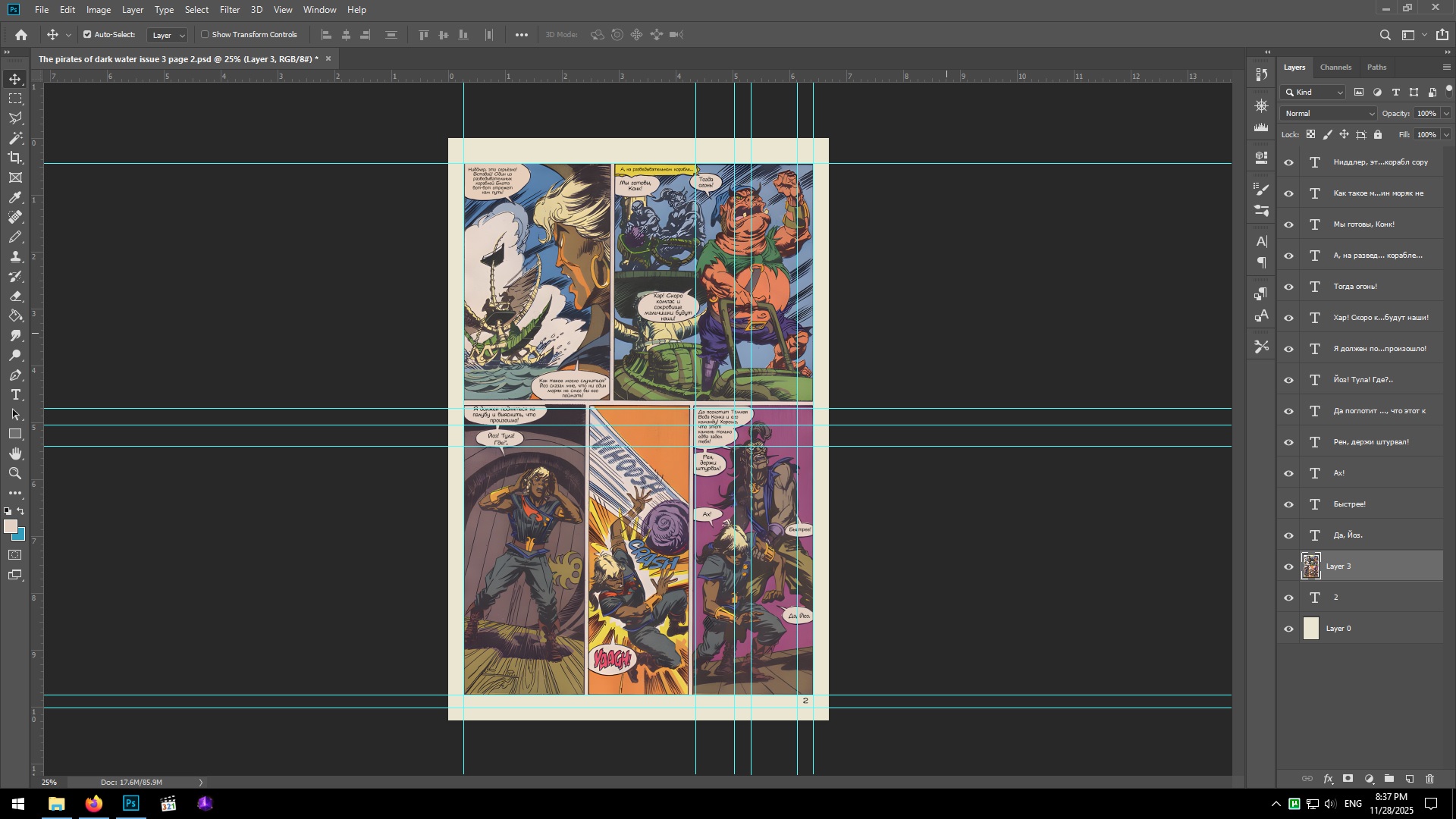Open the Auto-Select Layer dropdown
The height and width of the screenshot is (819, 1456).
pyautogui.click(x=167, y=36)
